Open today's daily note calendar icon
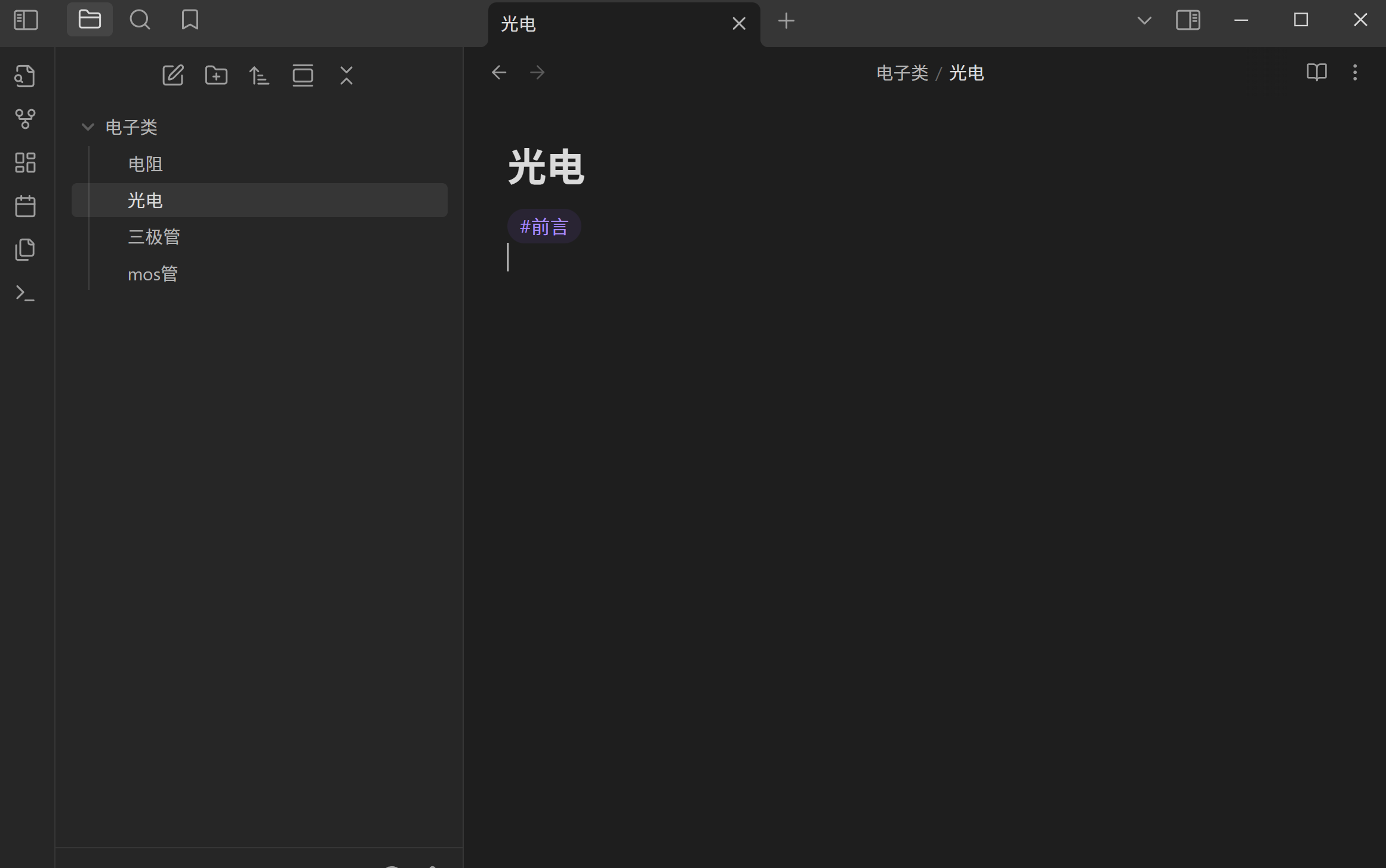Viewport: 1386px width, 868px height. 25,206
